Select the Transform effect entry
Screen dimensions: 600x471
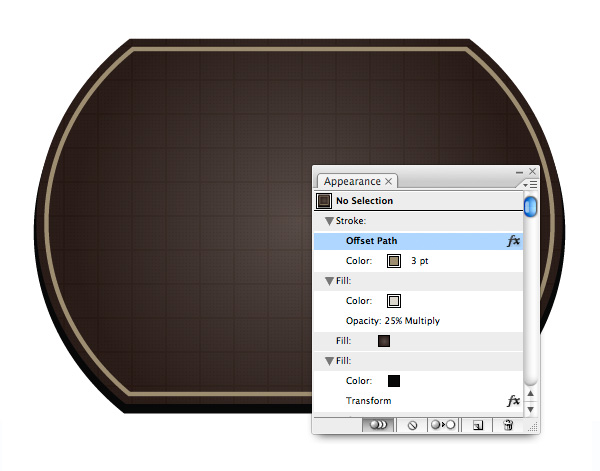pos(369,401)
